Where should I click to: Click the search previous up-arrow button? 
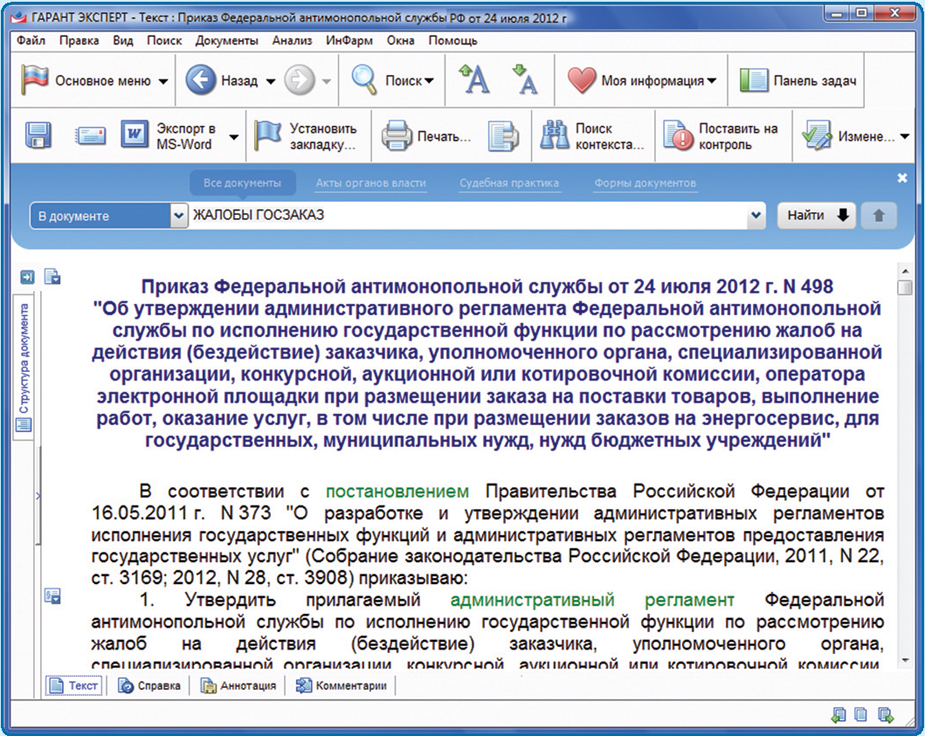click(x=879, y=215)
